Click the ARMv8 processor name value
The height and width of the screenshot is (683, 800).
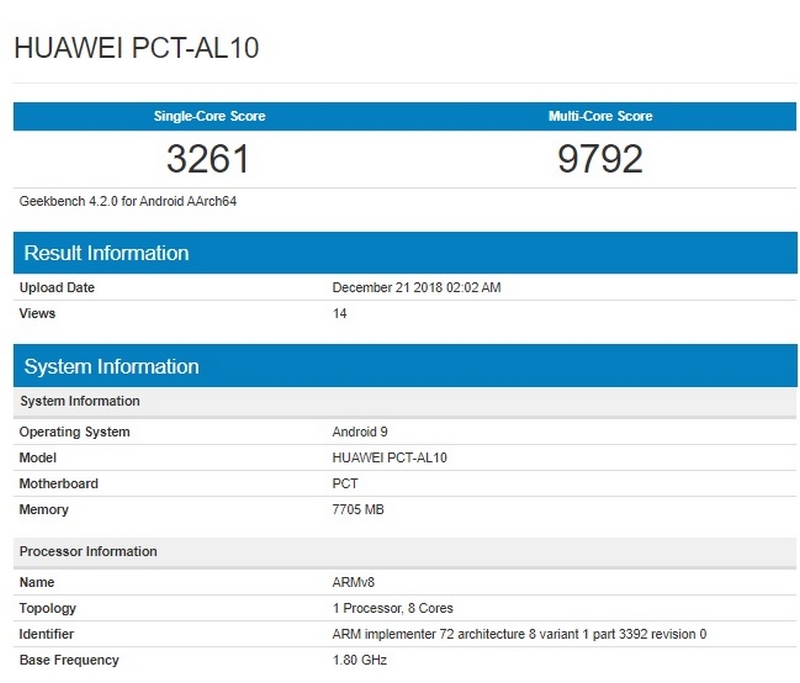click(x=353, y=583)
